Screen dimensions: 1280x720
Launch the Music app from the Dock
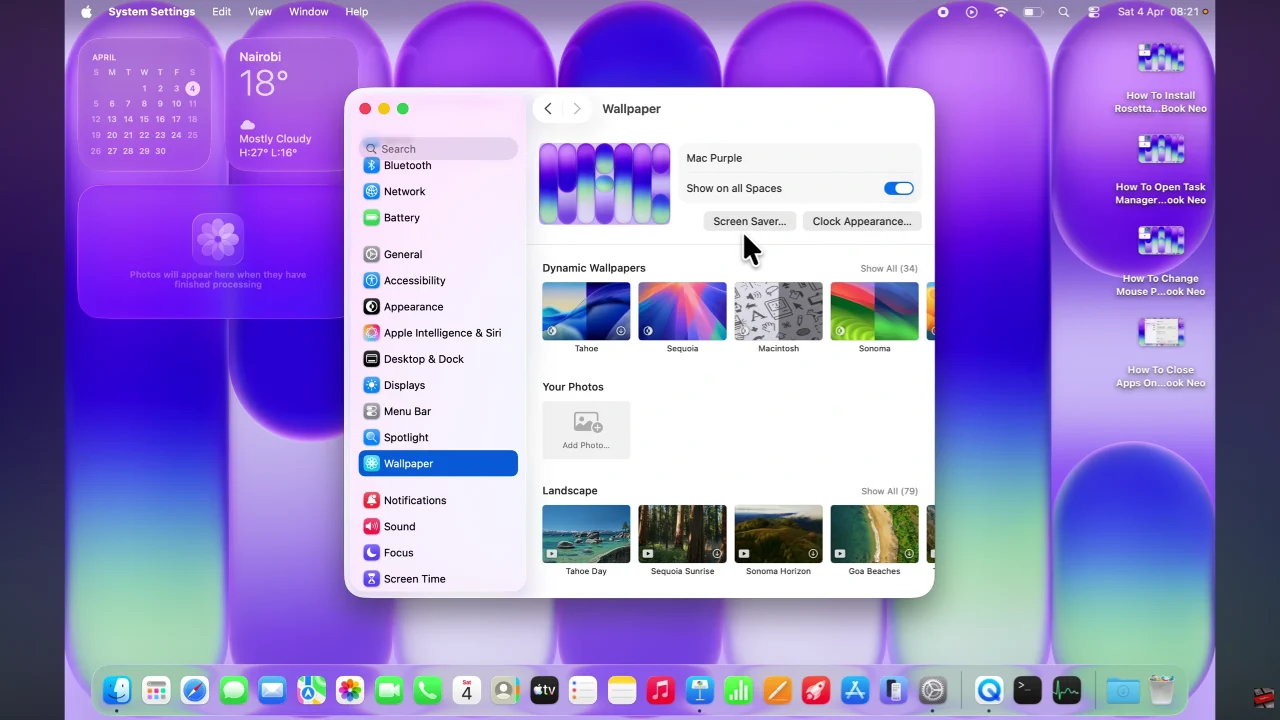pos(660,690)
